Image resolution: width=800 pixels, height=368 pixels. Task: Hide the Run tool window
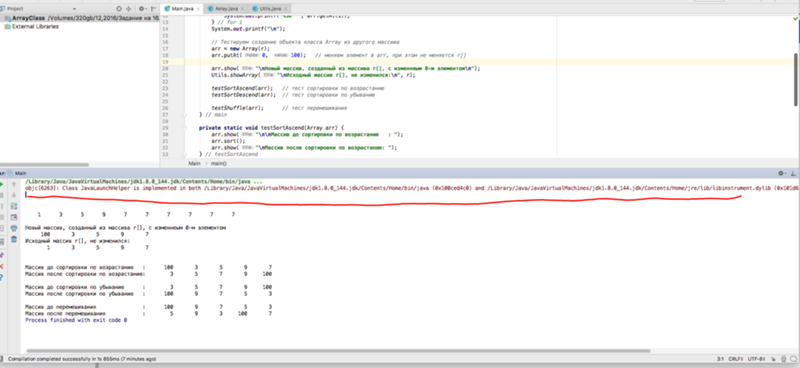pos(794,174)
